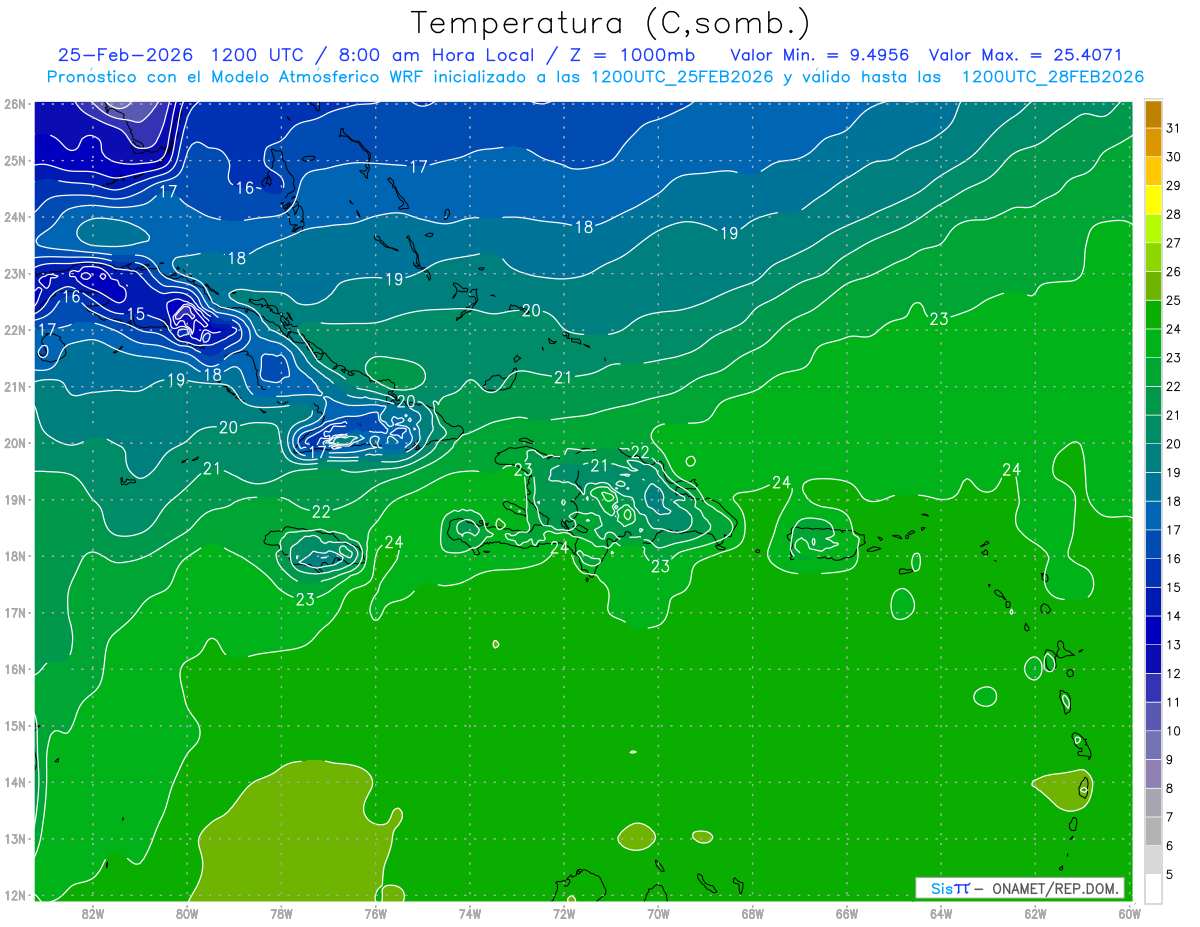Screen dimensions: 1200x927
Task: Click the "70W" longitude axis label
Action: [x=657, y=912]
